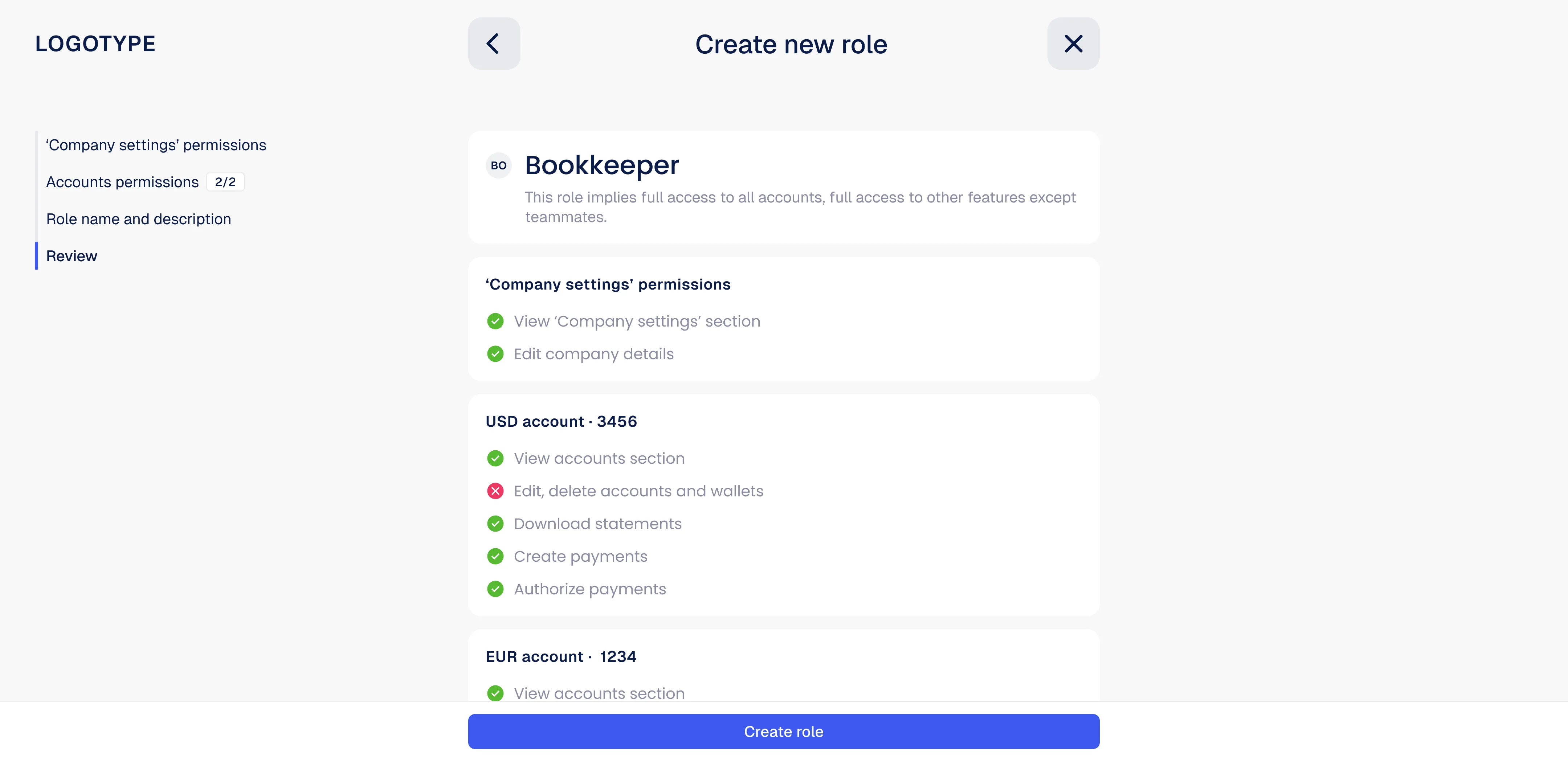Click green check beside Download statements

[495, 524]
